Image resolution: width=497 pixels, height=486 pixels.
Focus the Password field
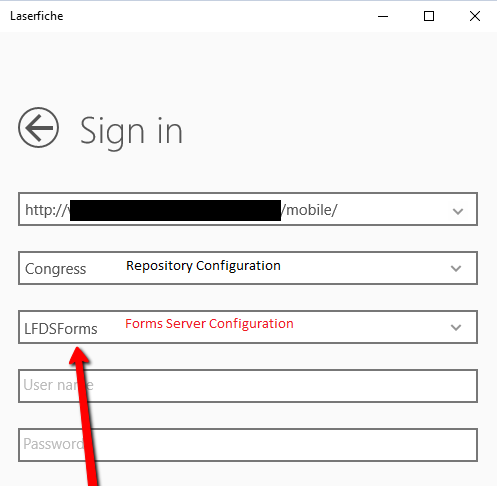click(248, 445)
